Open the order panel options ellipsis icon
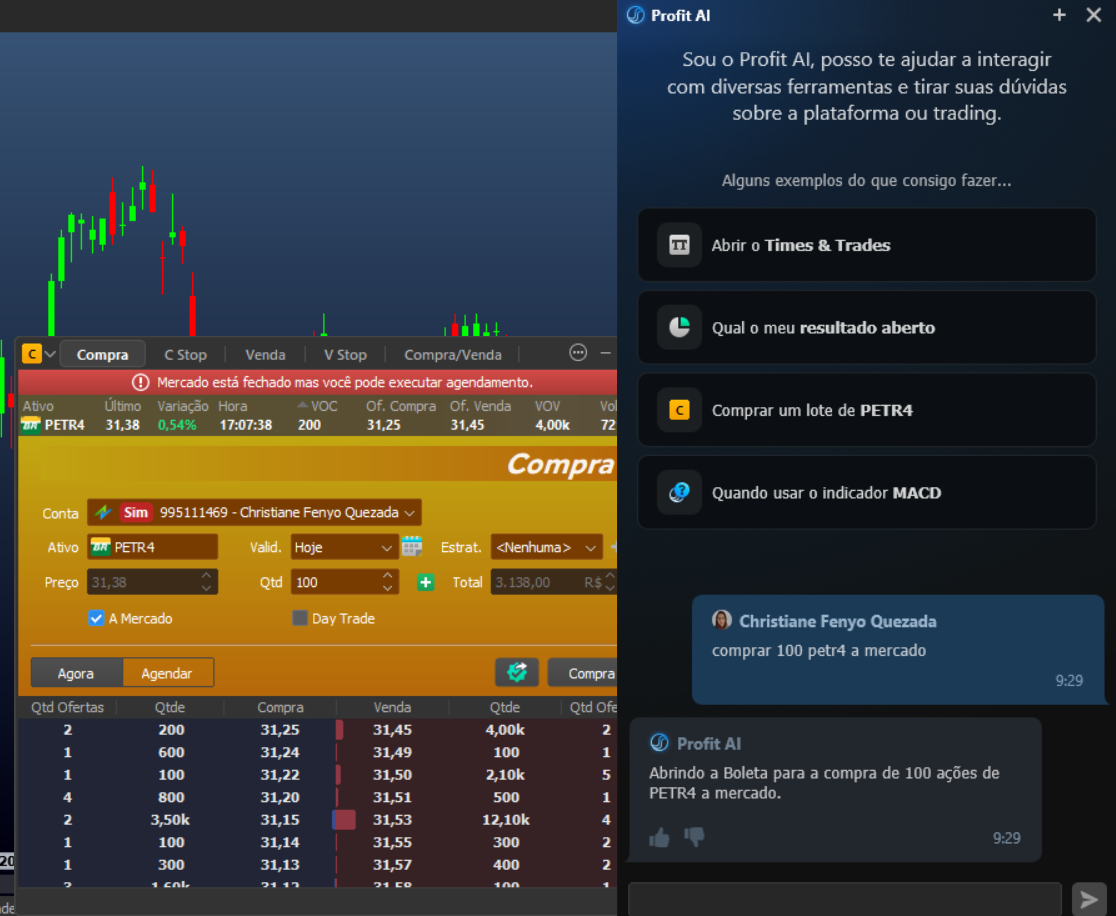Image resolution: width=1116 pixels, height=916 pixels. [x=578, y=352]
